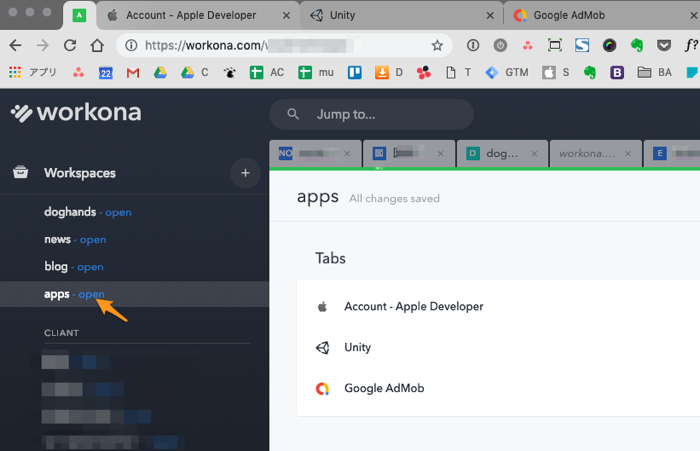Open the Google Drive bookmark labeled C
The width and height of the screenshot is (700, 451).
point(195,72)
